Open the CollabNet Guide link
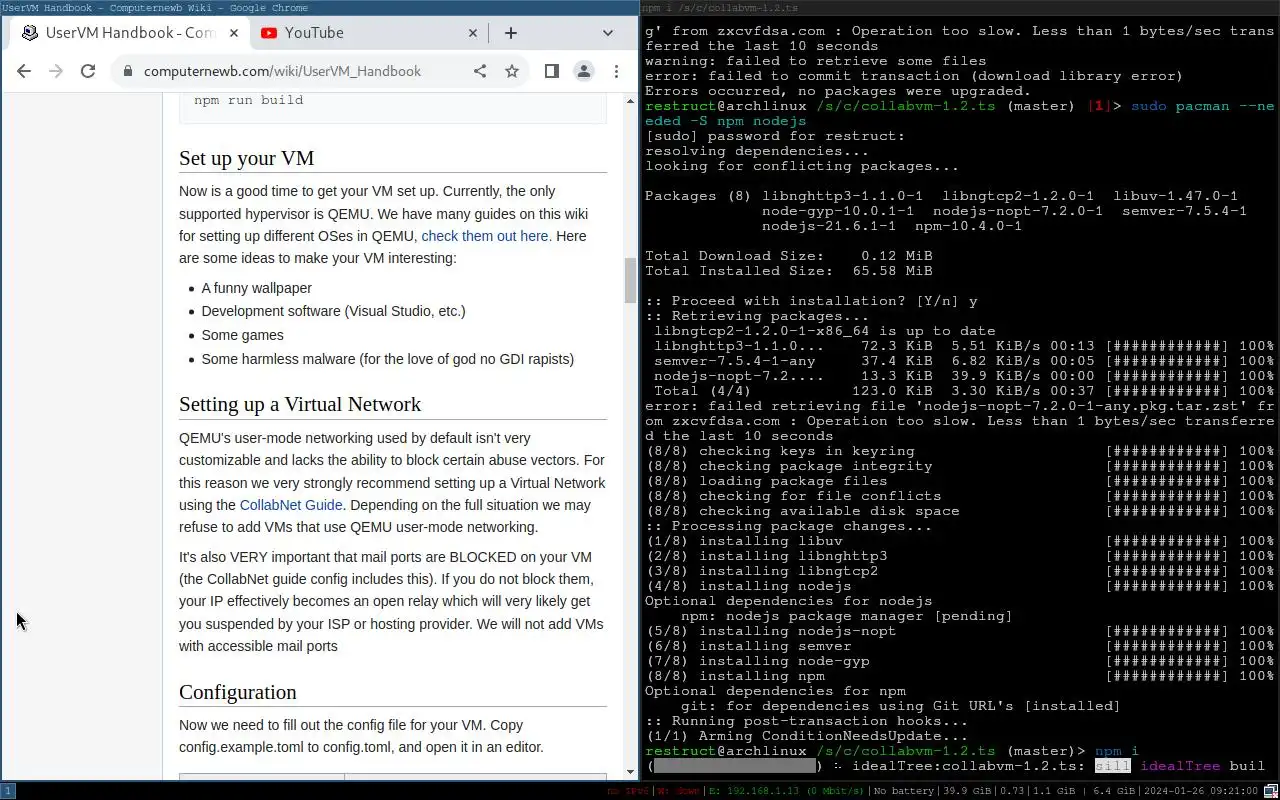 point(290,505)
